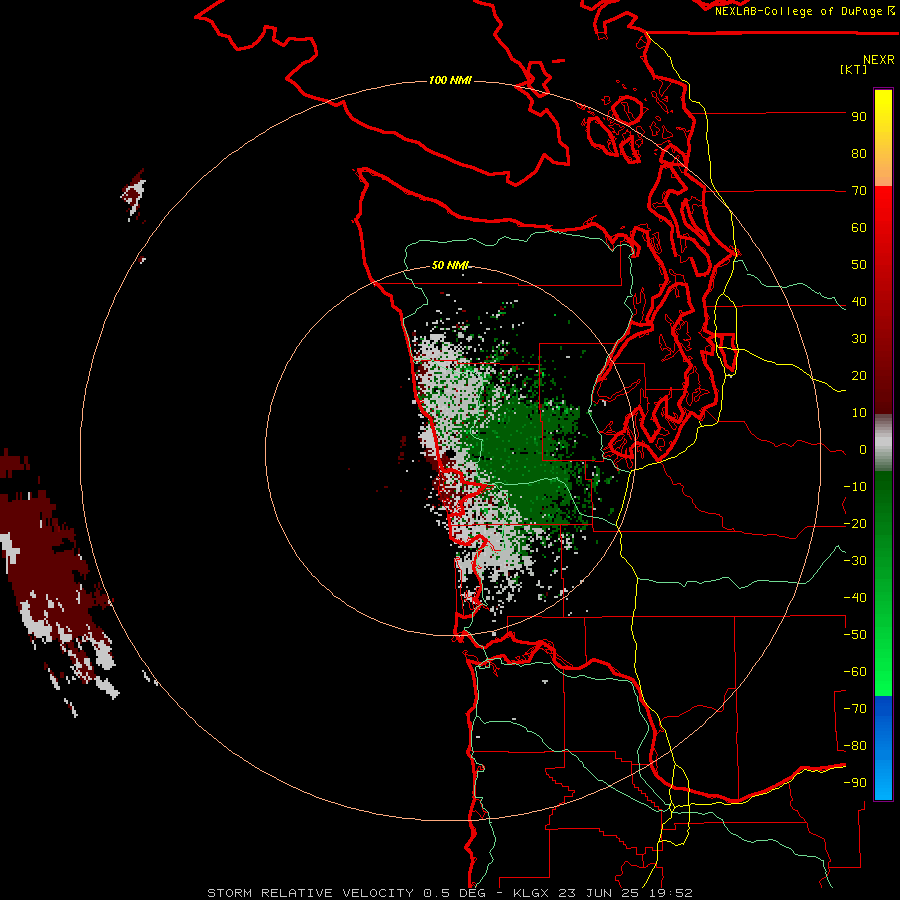Pick the orange segment of the color bar

pyautogui.click(x=883, y=170)
